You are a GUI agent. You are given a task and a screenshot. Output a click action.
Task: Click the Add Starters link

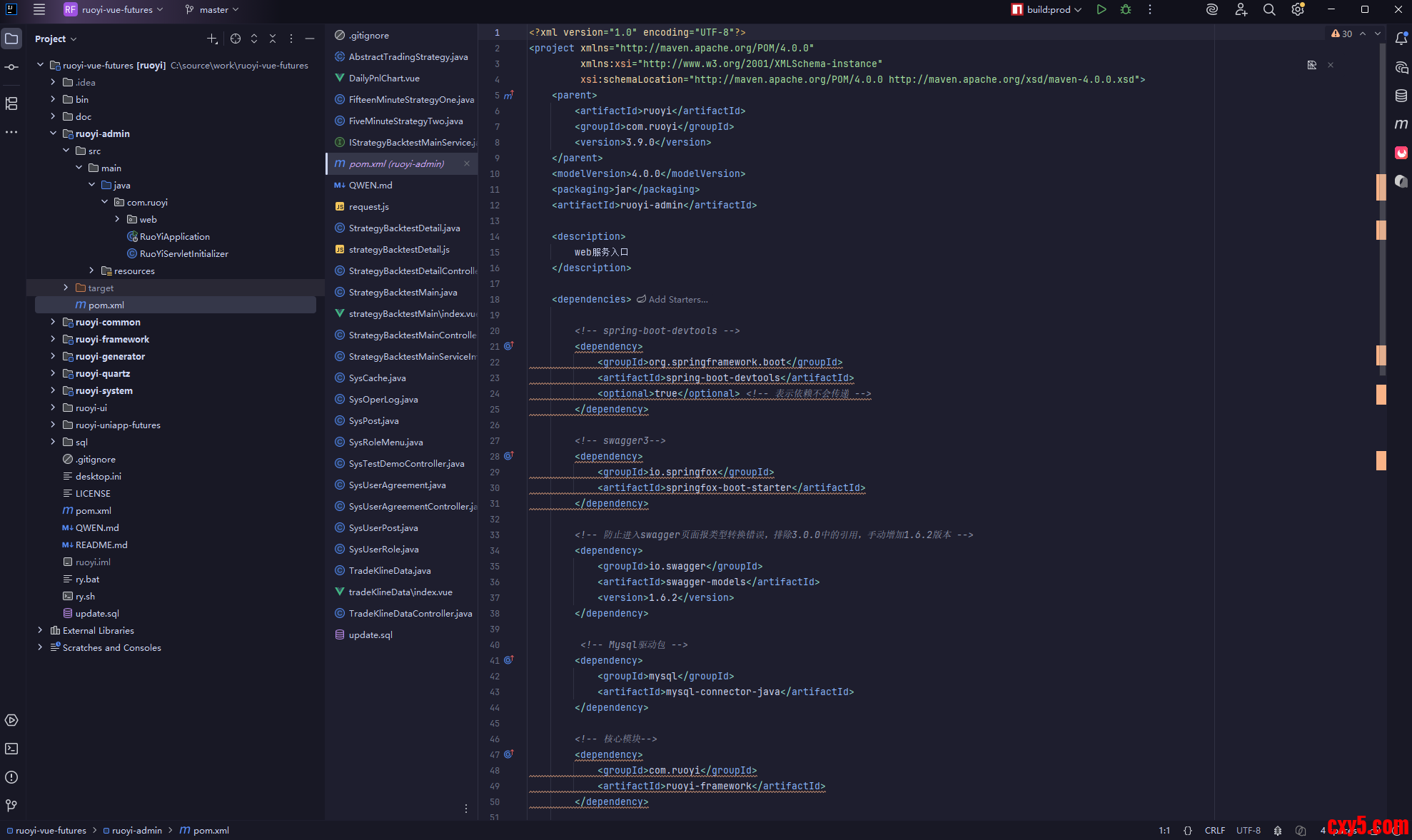677,299
